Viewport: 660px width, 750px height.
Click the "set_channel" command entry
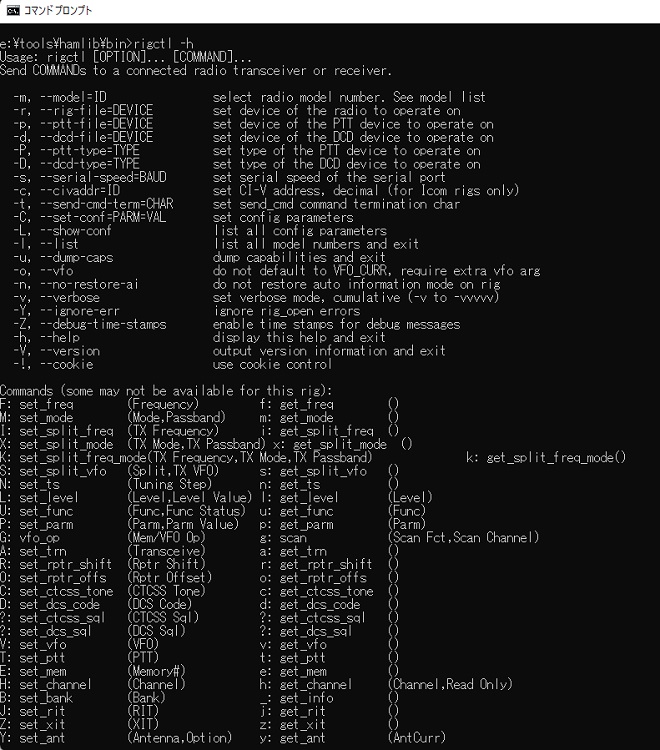46,686
